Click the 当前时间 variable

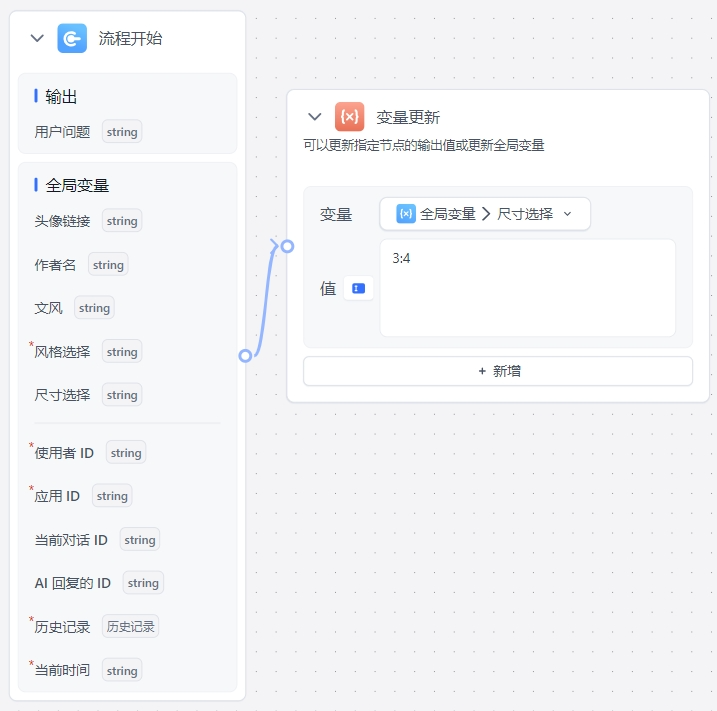pyautogui.click(x=62, y=670)
